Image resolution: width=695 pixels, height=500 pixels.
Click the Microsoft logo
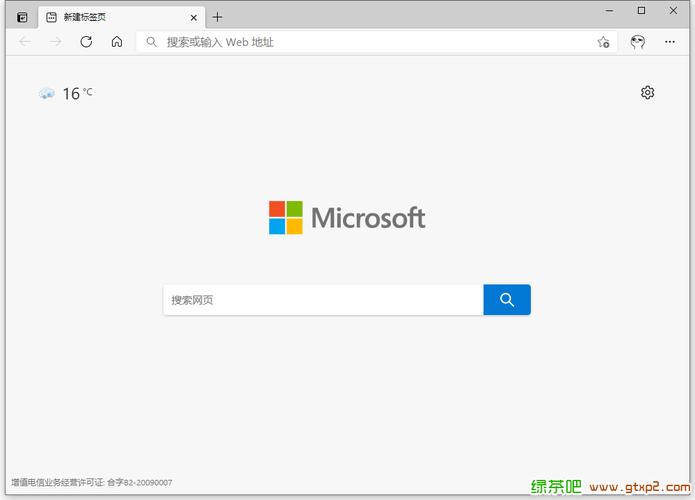pyautogui.click(x=347, y=217)
